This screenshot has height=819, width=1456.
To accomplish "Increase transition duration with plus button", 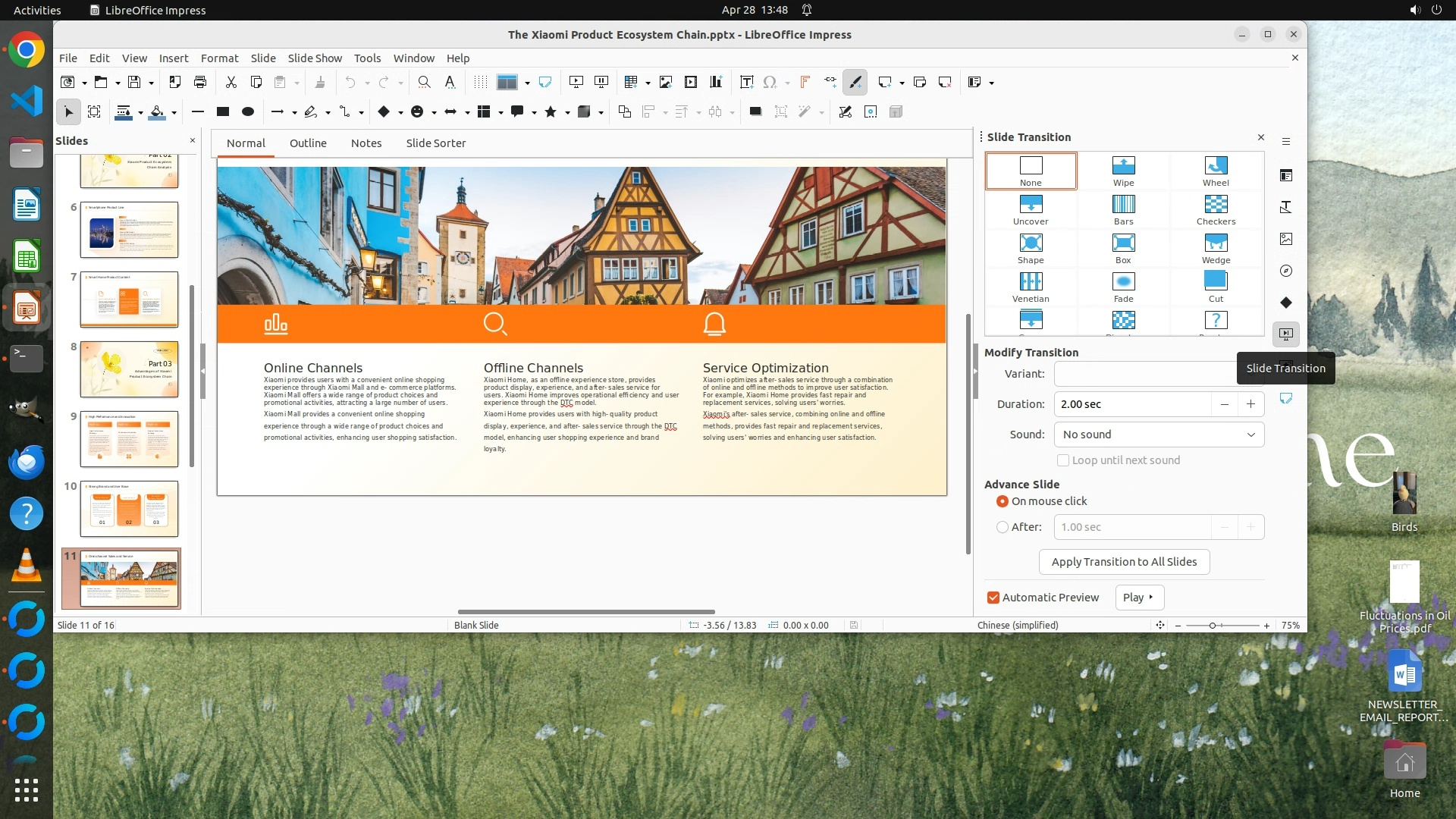I will pyautogui.click(x=1250, y=404).
